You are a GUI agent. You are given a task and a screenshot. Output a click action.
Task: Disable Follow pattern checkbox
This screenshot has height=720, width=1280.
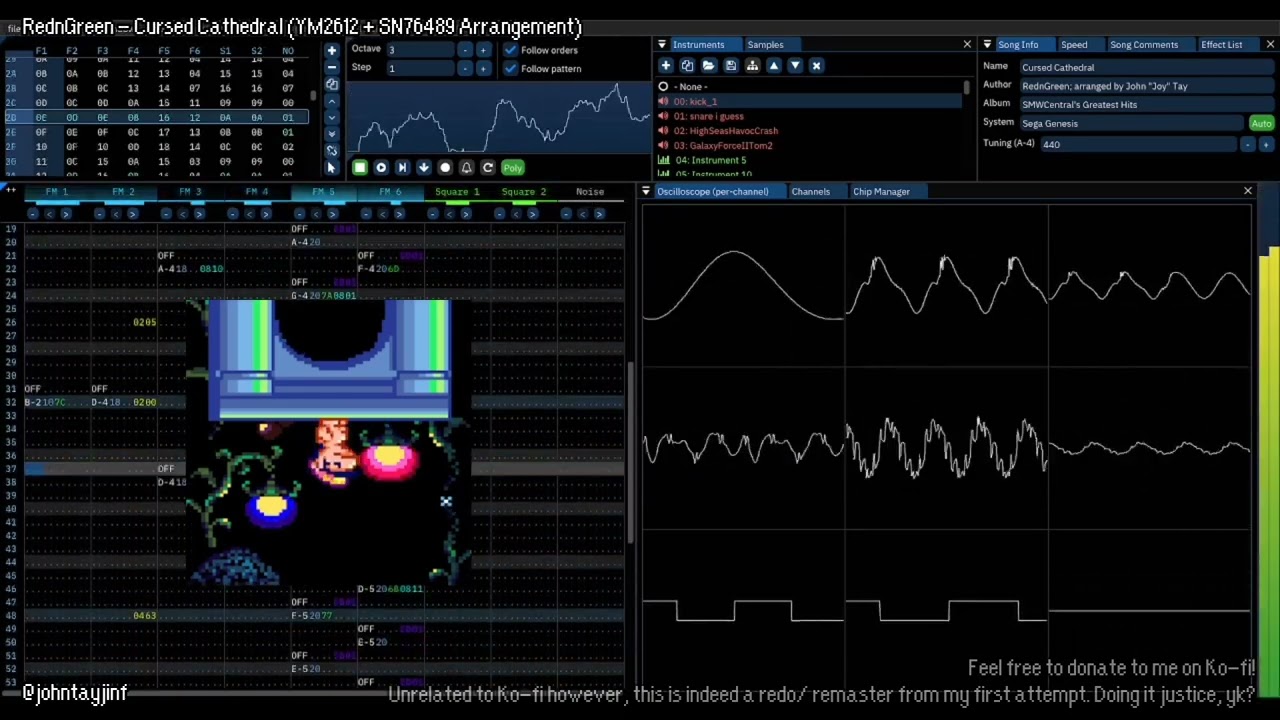(x=511, y=69)
